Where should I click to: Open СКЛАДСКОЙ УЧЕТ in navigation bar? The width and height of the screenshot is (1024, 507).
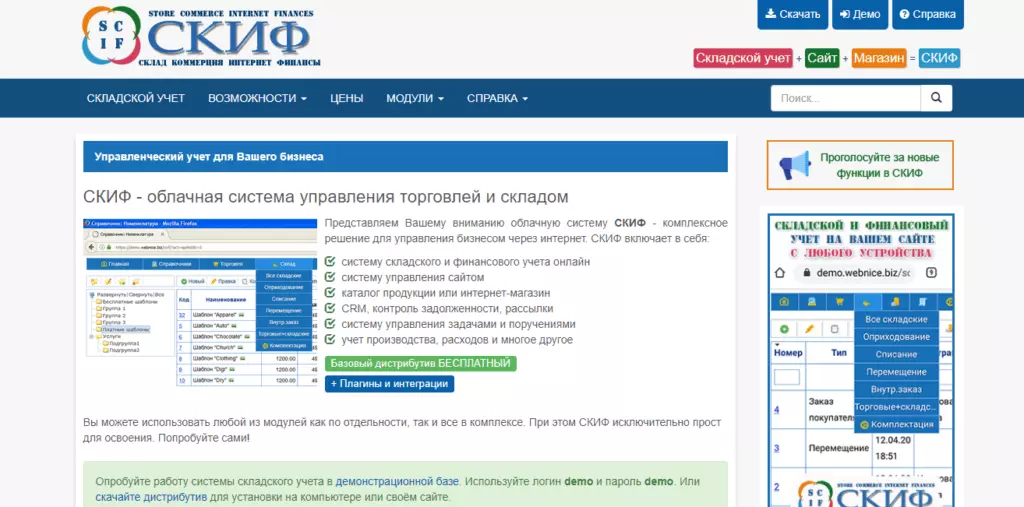coord(136,98)
